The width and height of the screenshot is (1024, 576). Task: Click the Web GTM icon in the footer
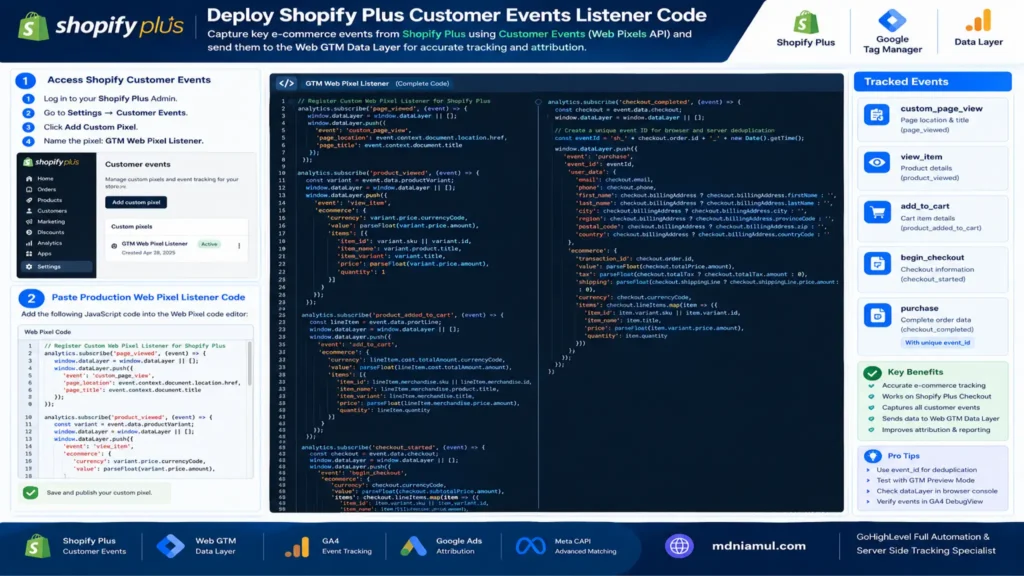click(170, 546)
